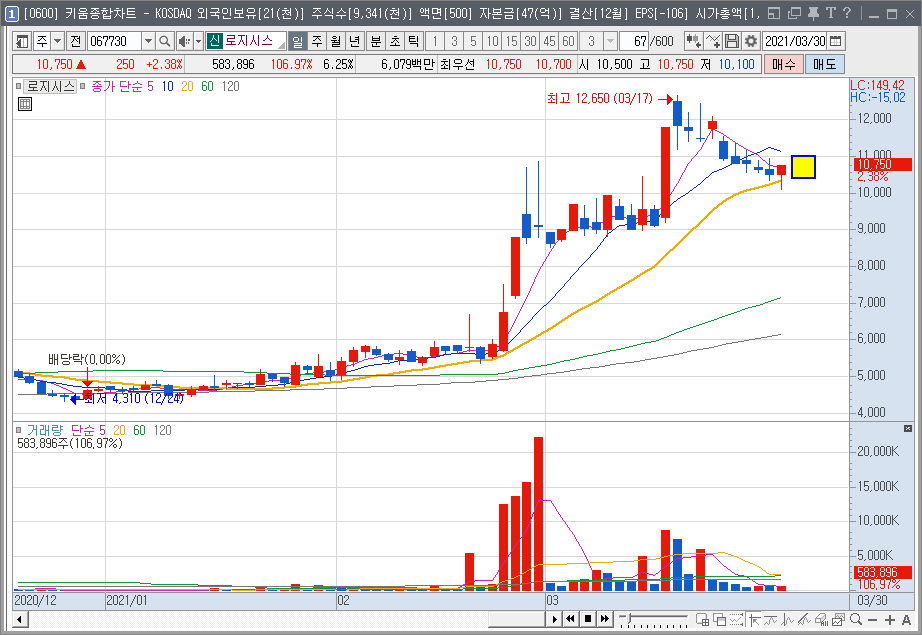The image size is (922, 635).
Task: Click the crosshair cursor icon in bottom toolbar
Action: [x=753, y=619]
